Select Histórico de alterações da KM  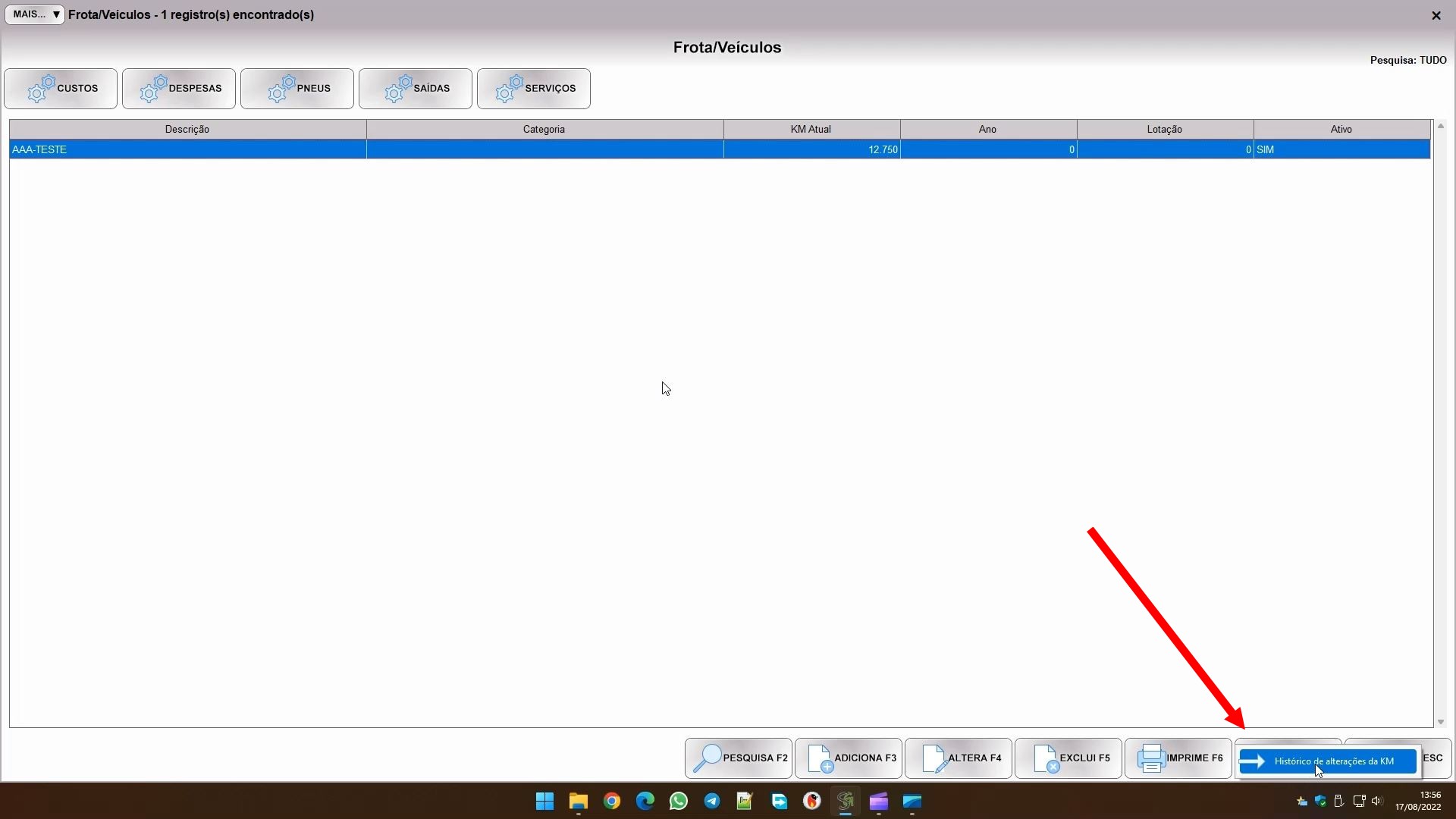coord(1328,761)
